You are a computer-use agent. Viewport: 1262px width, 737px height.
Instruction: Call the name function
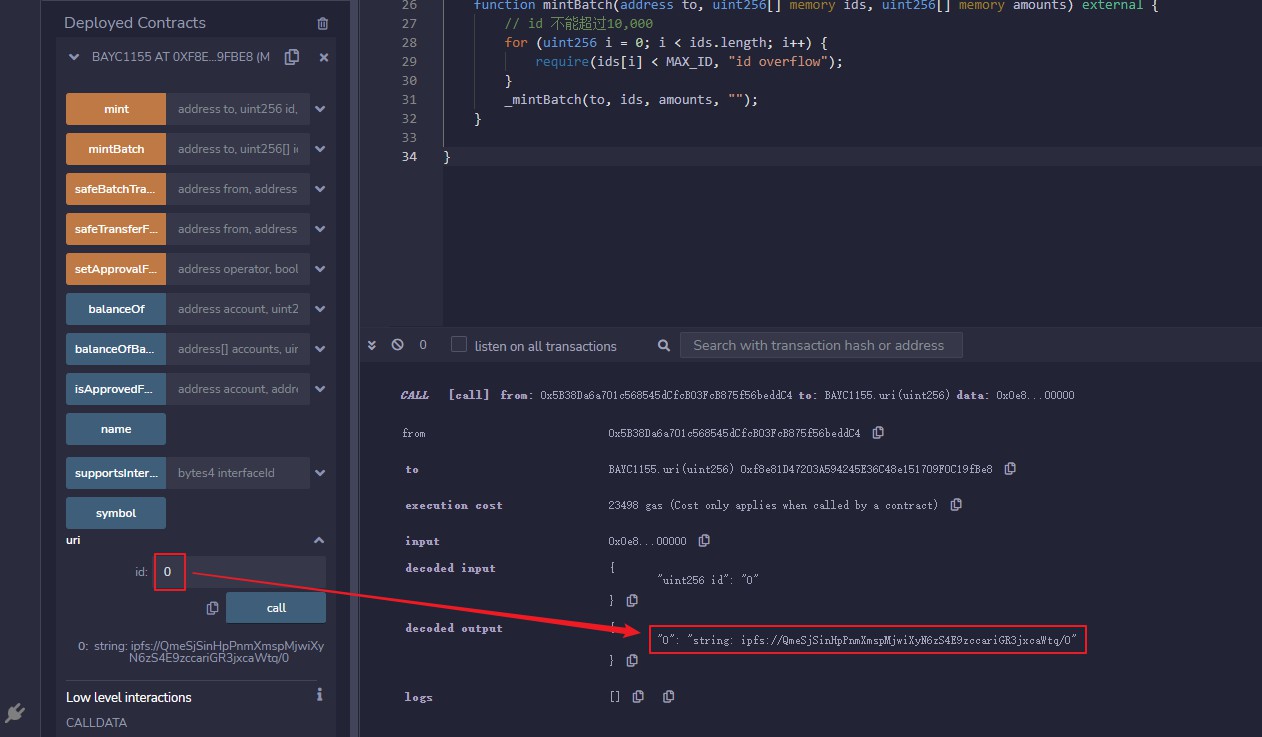116,429
